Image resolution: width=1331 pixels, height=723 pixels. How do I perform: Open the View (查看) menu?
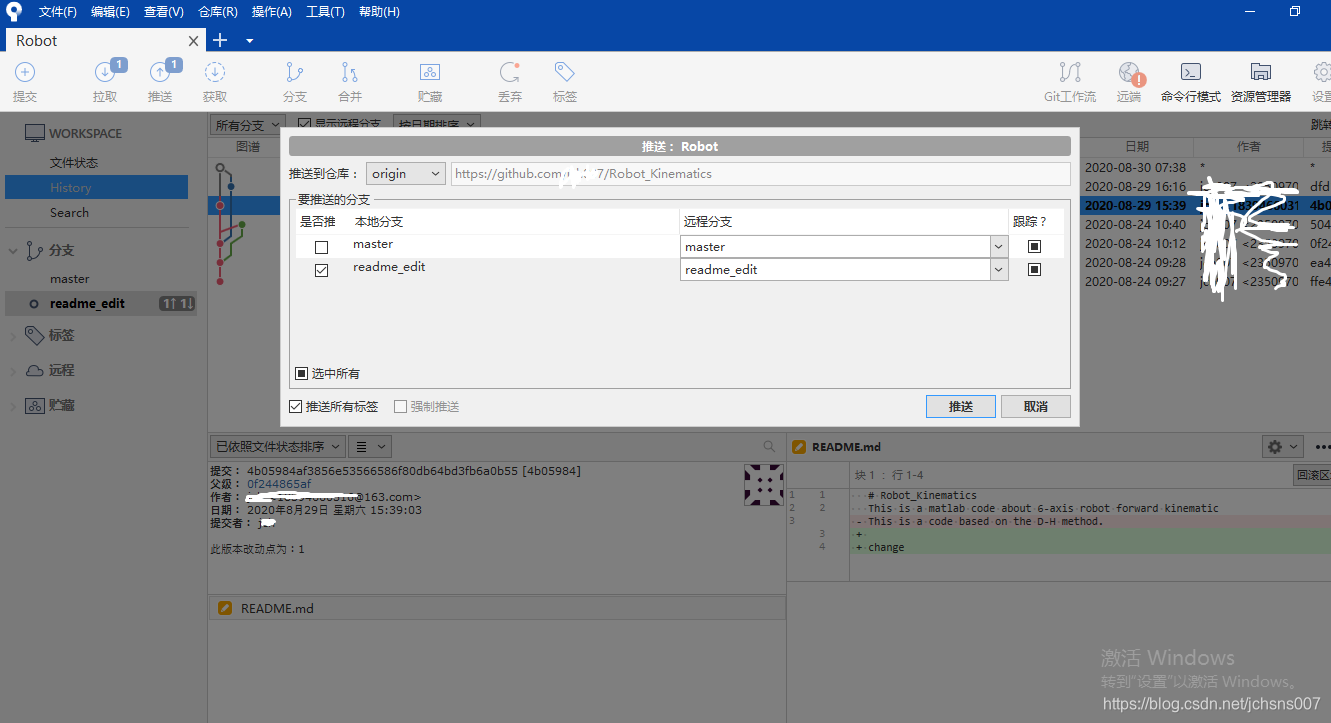click(x=164, y=12)
